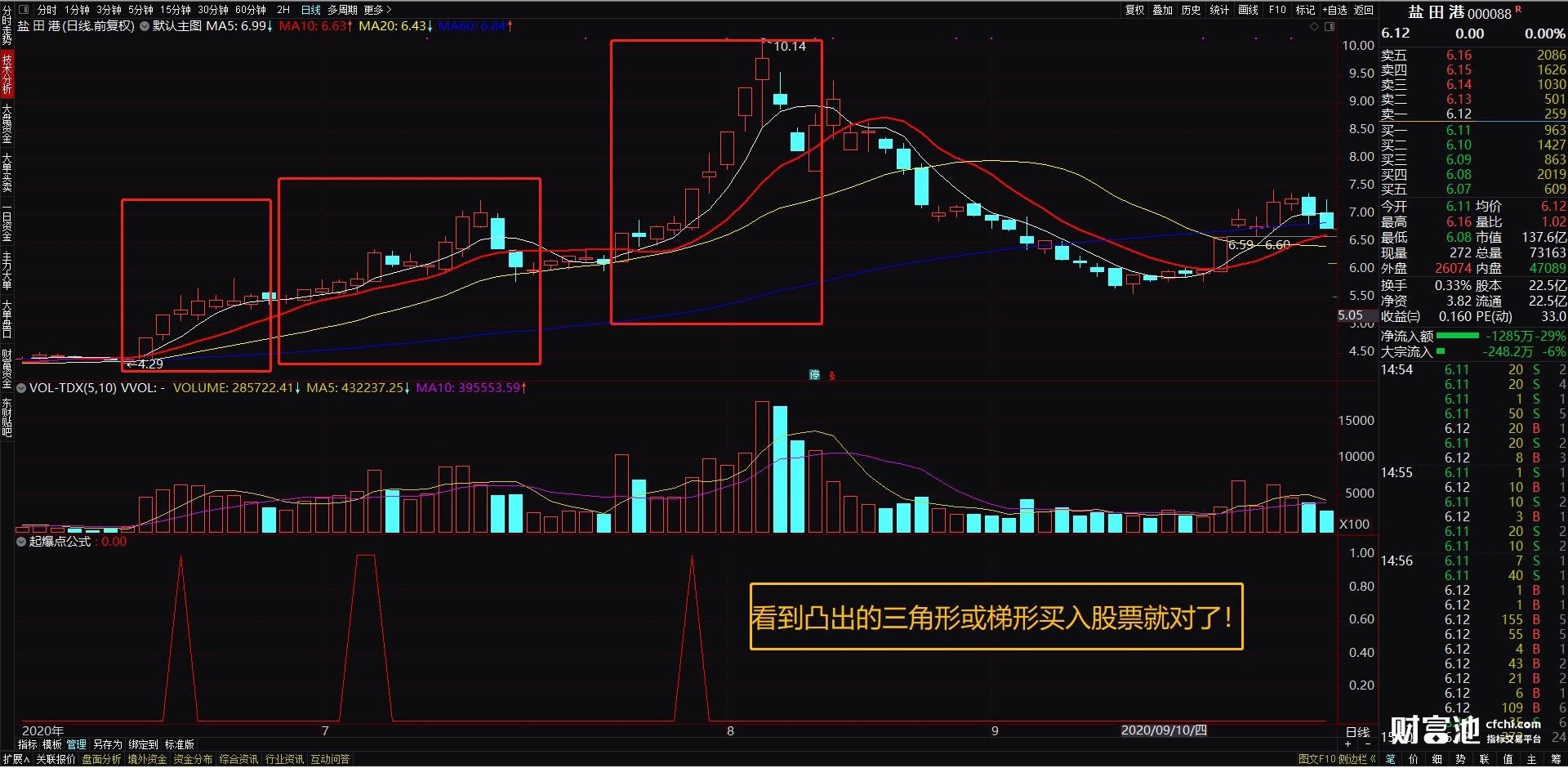Open the 叠加 overlay menu

pyautogui.click(x=1163, y=10)
